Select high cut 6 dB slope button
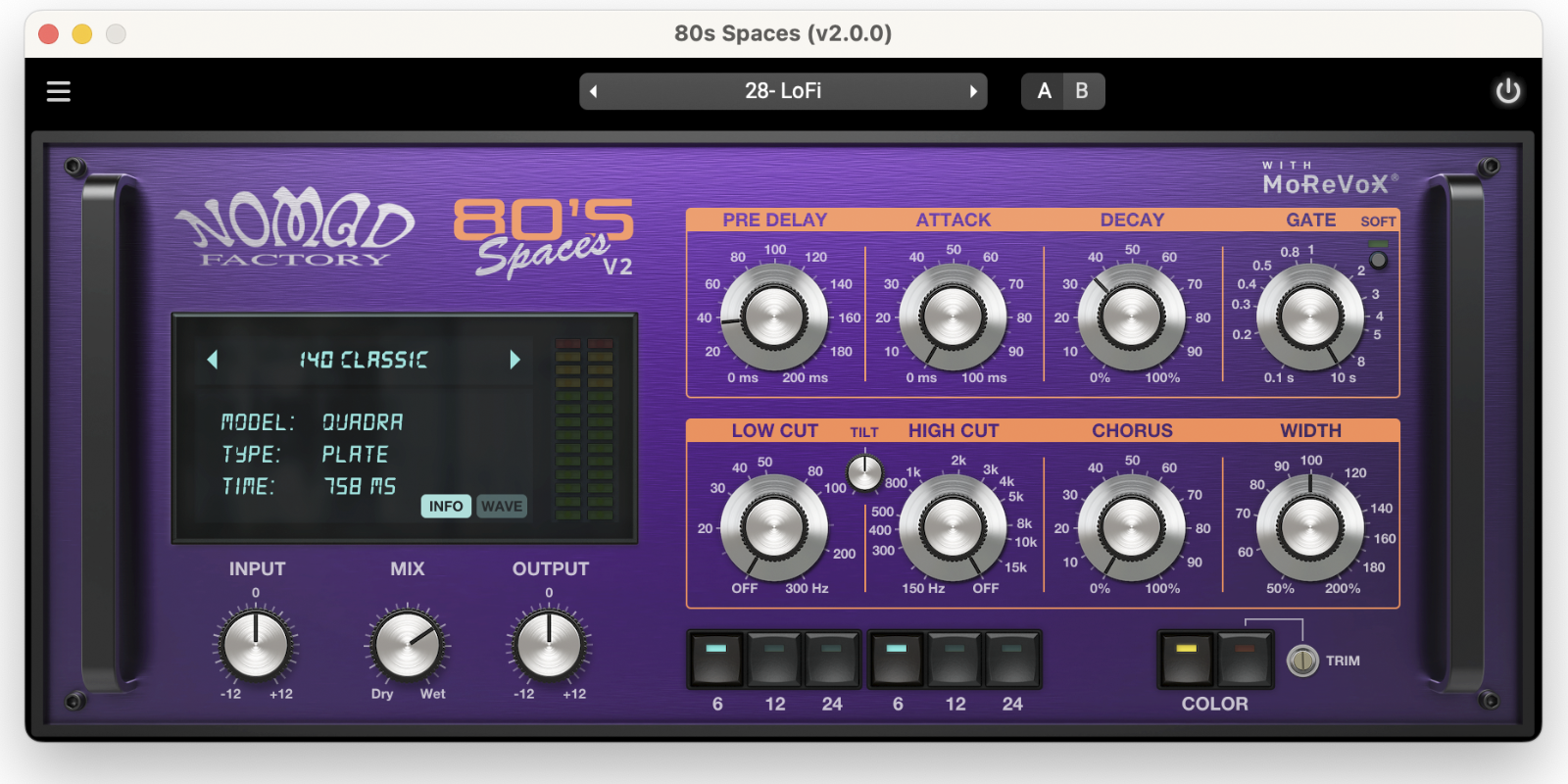 pos(898,659)
